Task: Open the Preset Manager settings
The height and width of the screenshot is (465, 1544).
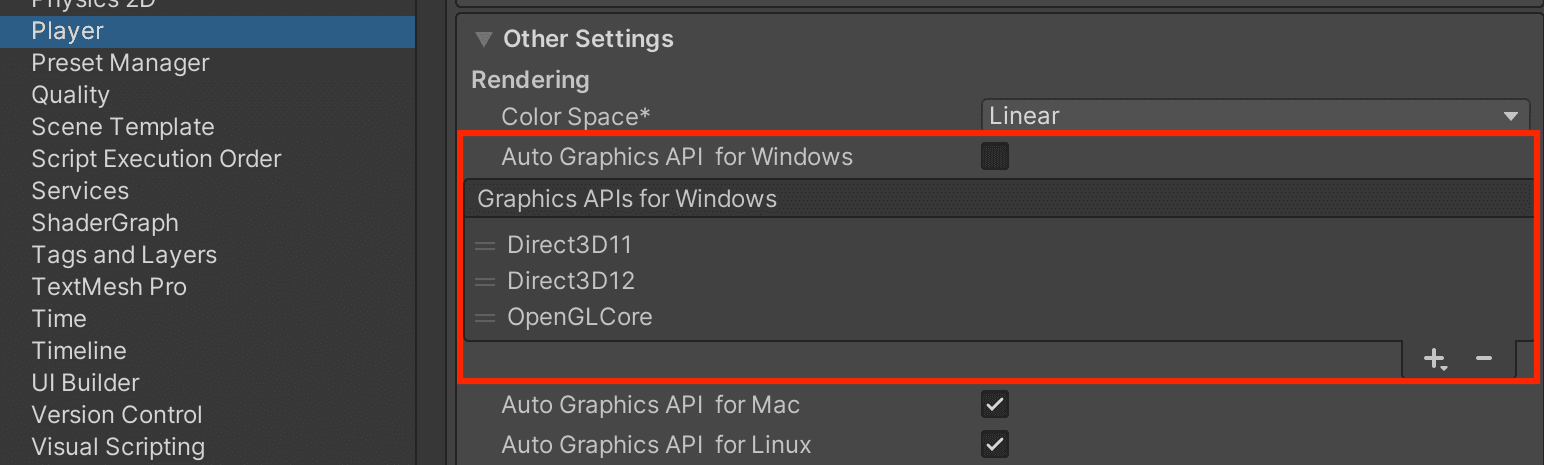Action: point(120,63)
